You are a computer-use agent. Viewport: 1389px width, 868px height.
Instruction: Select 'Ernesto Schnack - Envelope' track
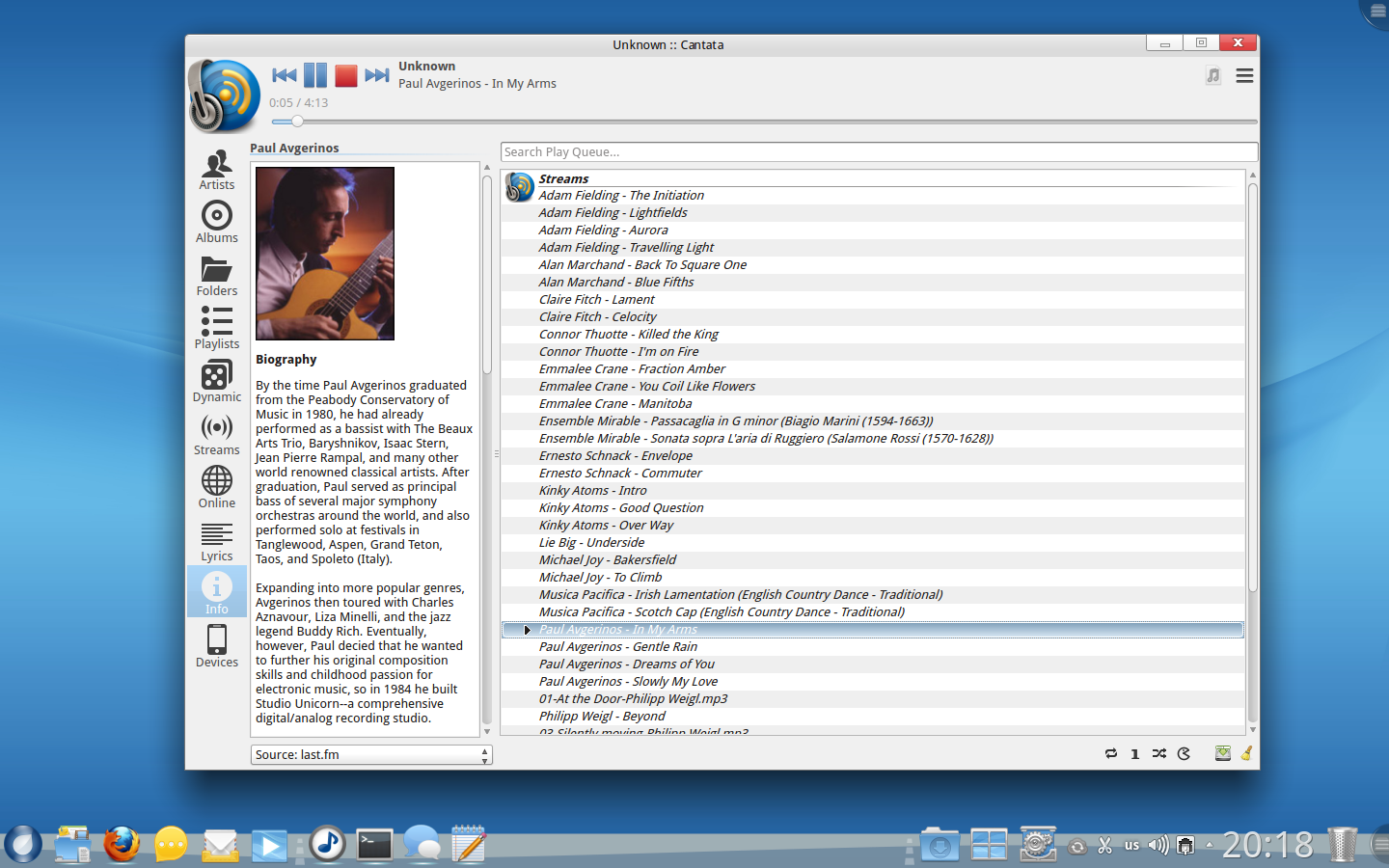pyautogui.click(x=872, y=455)
